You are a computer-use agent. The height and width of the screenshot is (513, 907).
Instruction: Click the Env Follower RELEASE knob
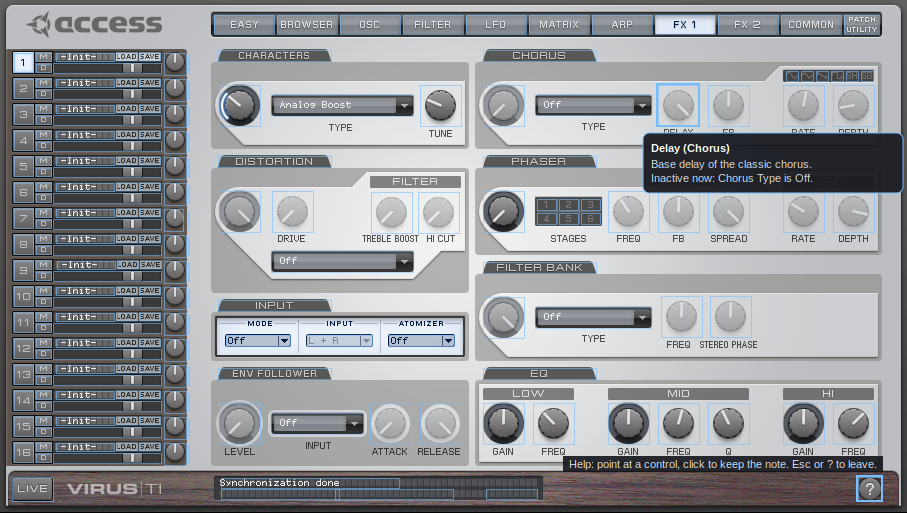pyautogui.click(x=440, y=424)
